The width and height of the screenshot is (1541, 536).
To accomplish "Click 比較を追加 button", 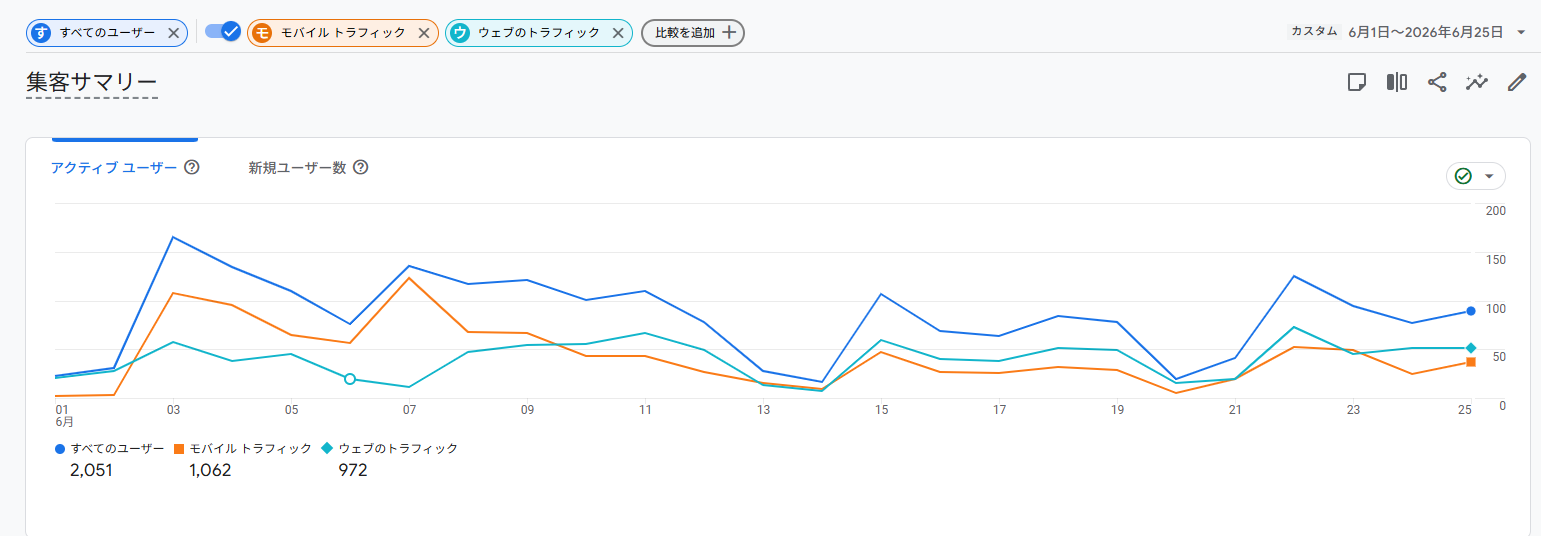I will tap(693, 33).
